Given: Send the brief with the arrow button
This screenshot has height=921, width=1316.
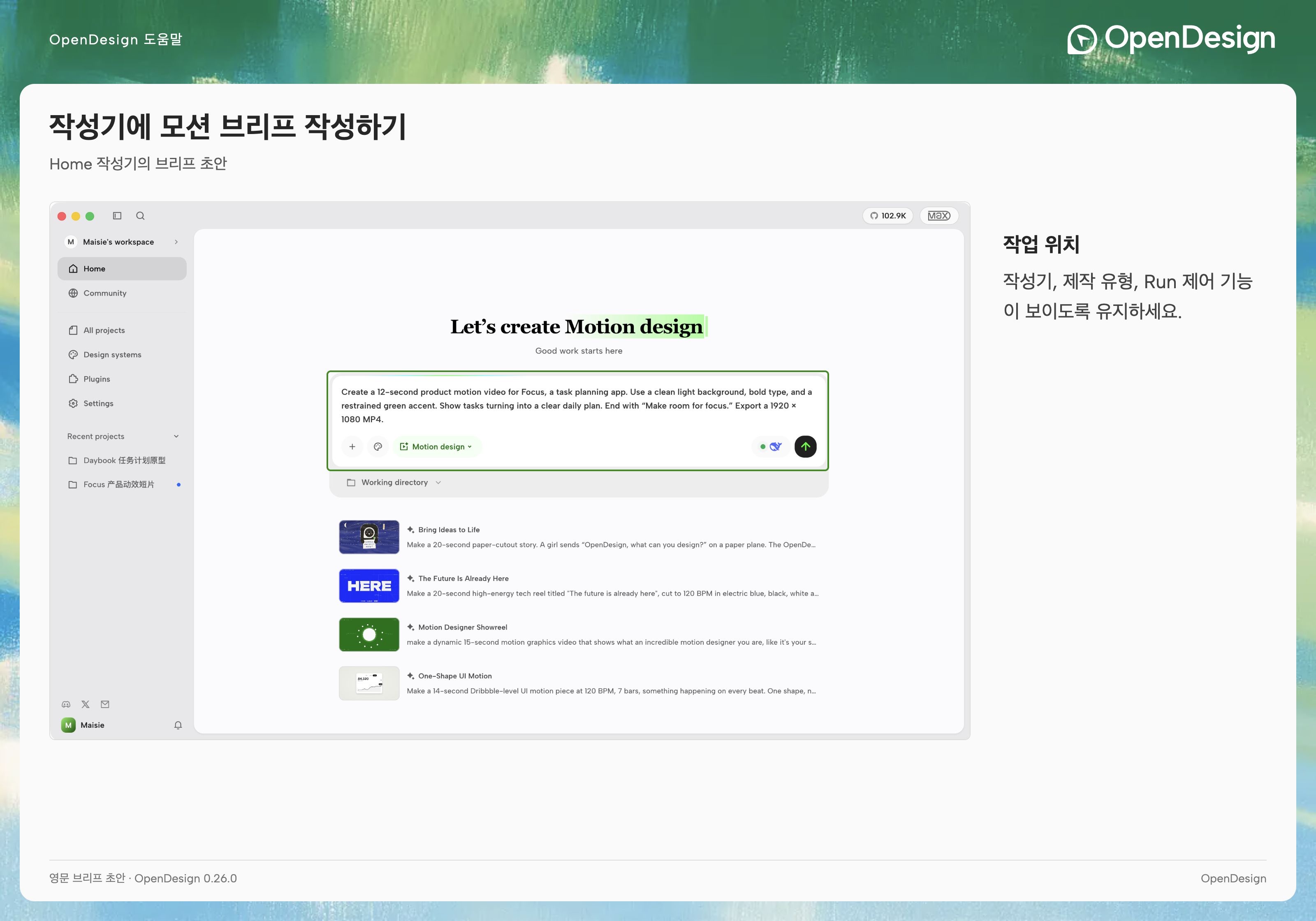Looking at the screenshot, I should click(805, 447).
